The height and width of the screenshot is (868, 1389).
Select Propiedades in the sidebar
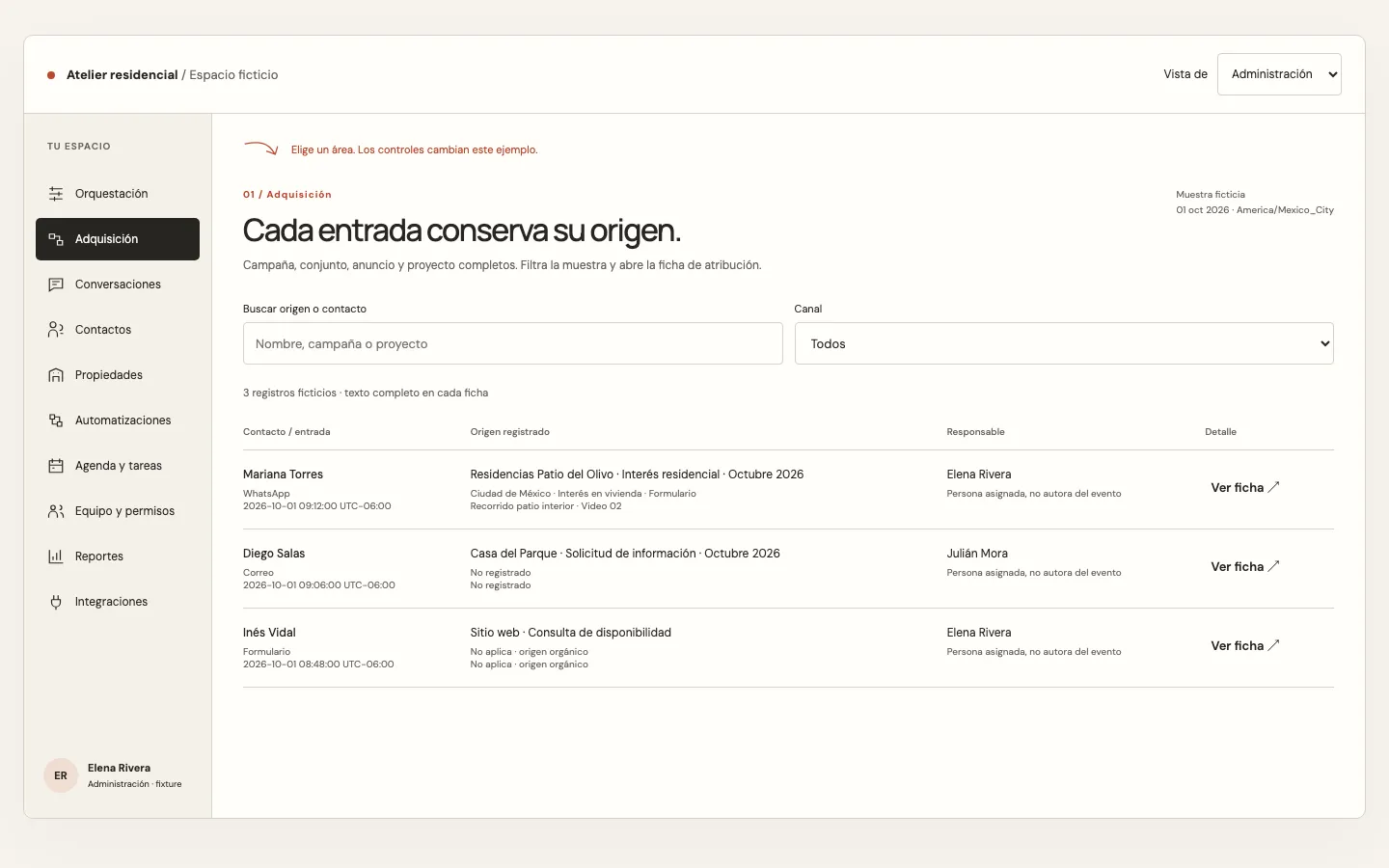click(118, 375)
